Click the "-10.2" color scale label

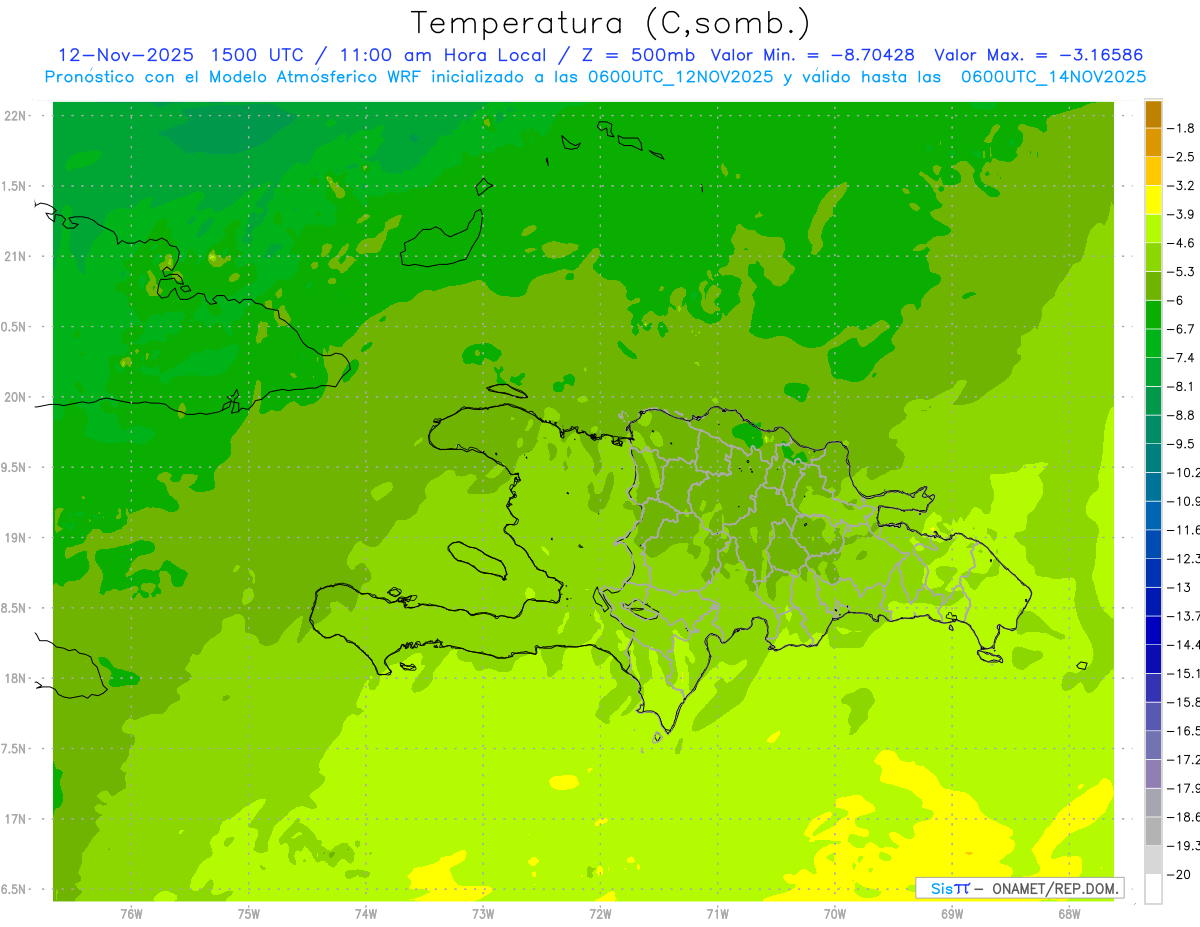(x=1184, y=472)
